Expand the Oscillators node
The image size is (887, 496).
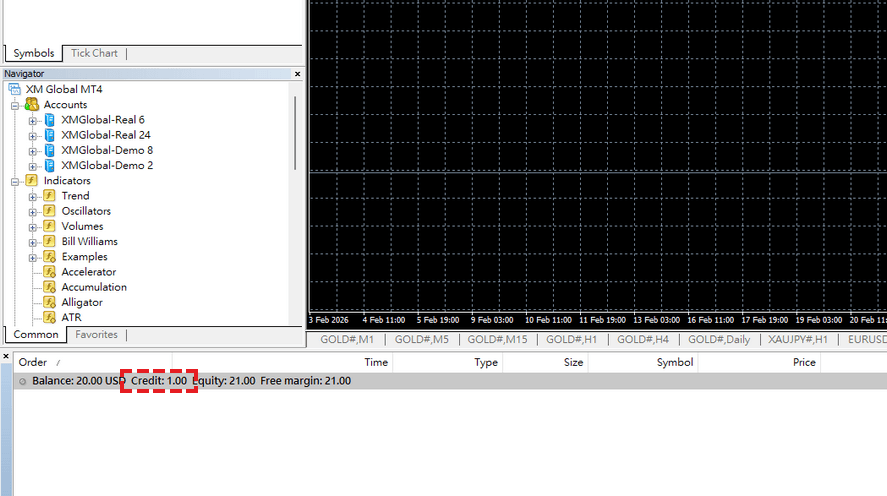point(33,212)
